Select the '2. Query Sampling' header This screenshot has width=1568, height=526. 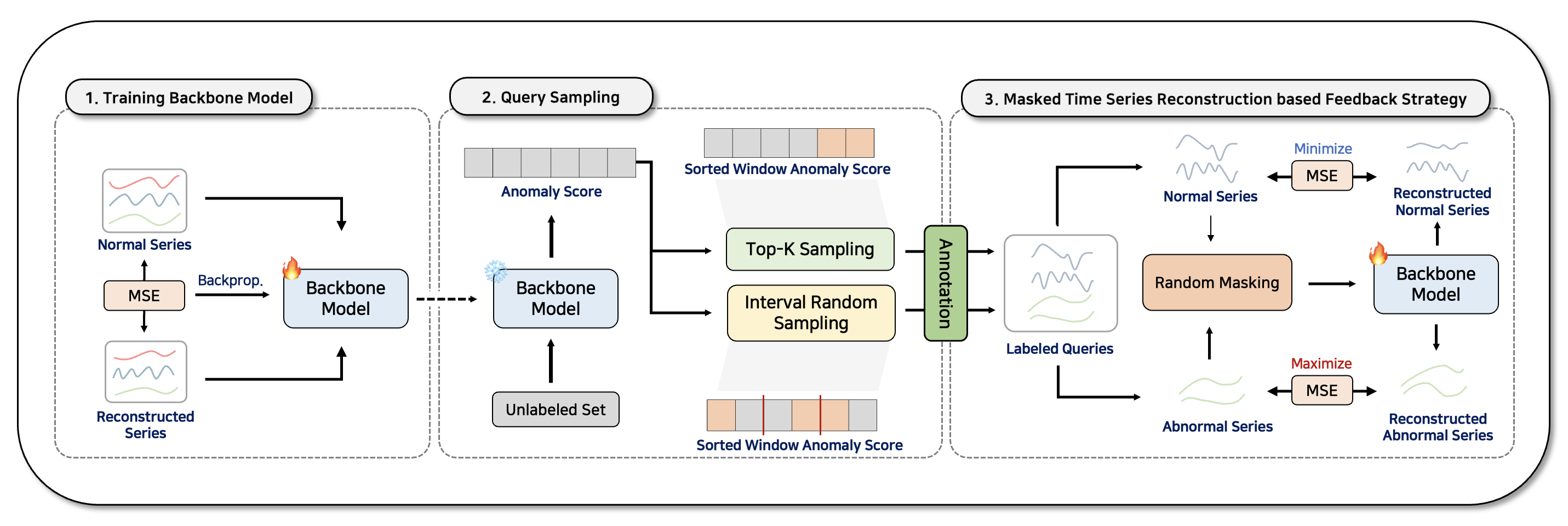(x=551, y=97)
